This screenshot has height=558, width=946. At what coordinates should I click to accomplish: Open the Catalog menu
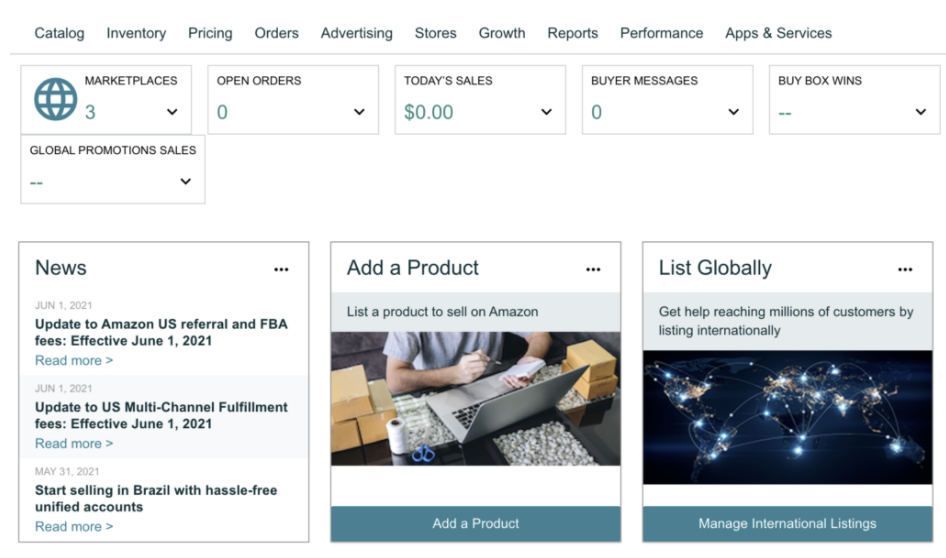pos(59,33)
